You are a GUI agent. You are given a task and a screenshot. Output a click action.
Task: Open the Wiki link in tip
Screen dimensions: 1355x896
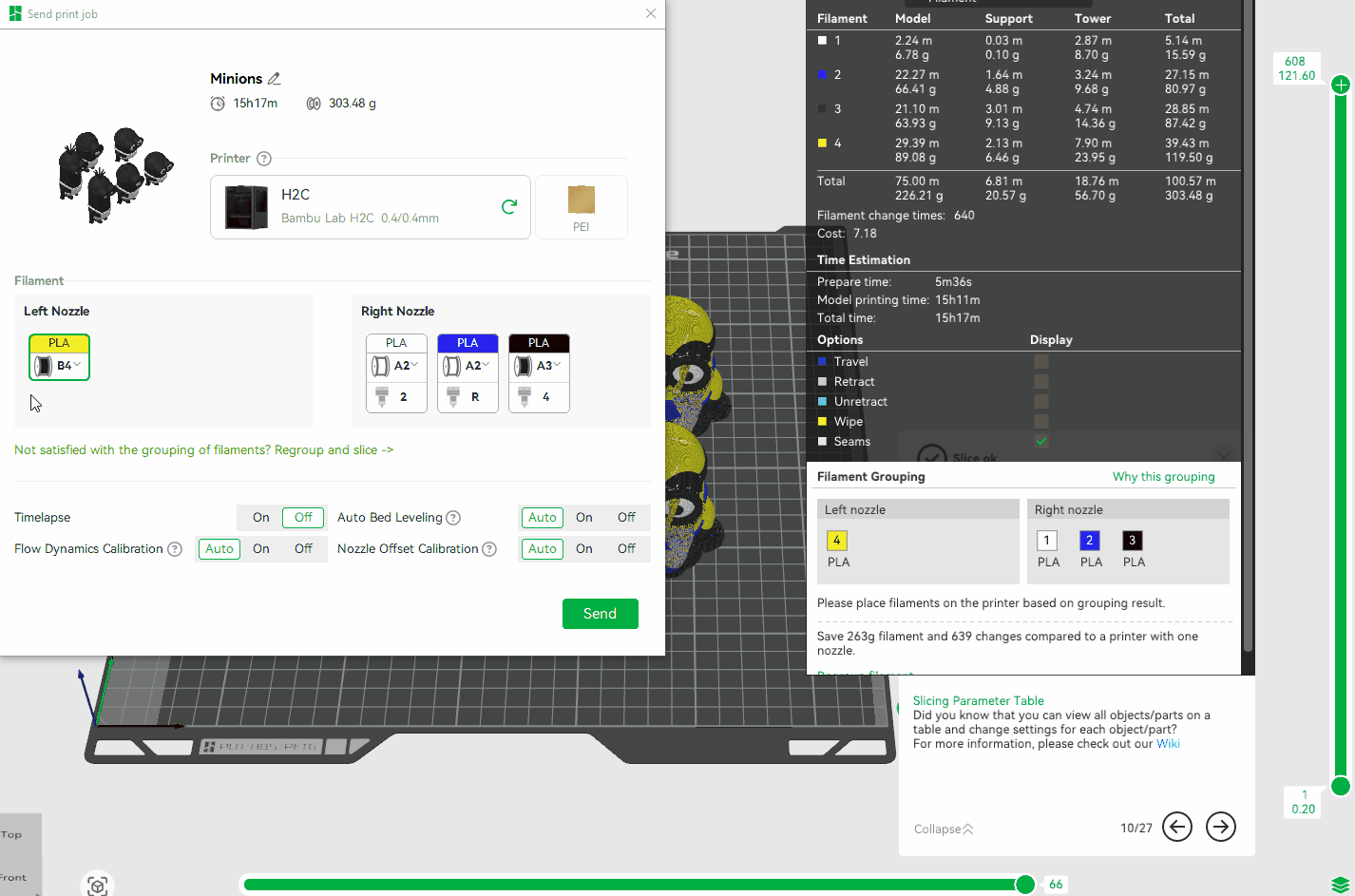(1168, 744)
